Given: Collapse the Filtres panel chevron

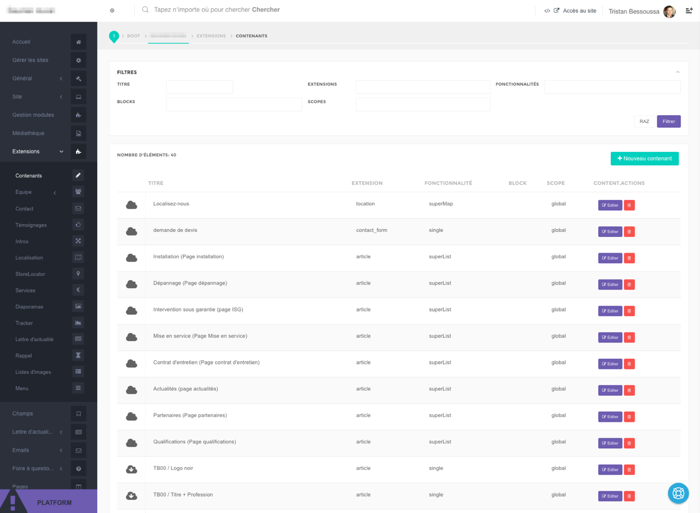Looking at the screenshot, I should (x=677, y=72).
